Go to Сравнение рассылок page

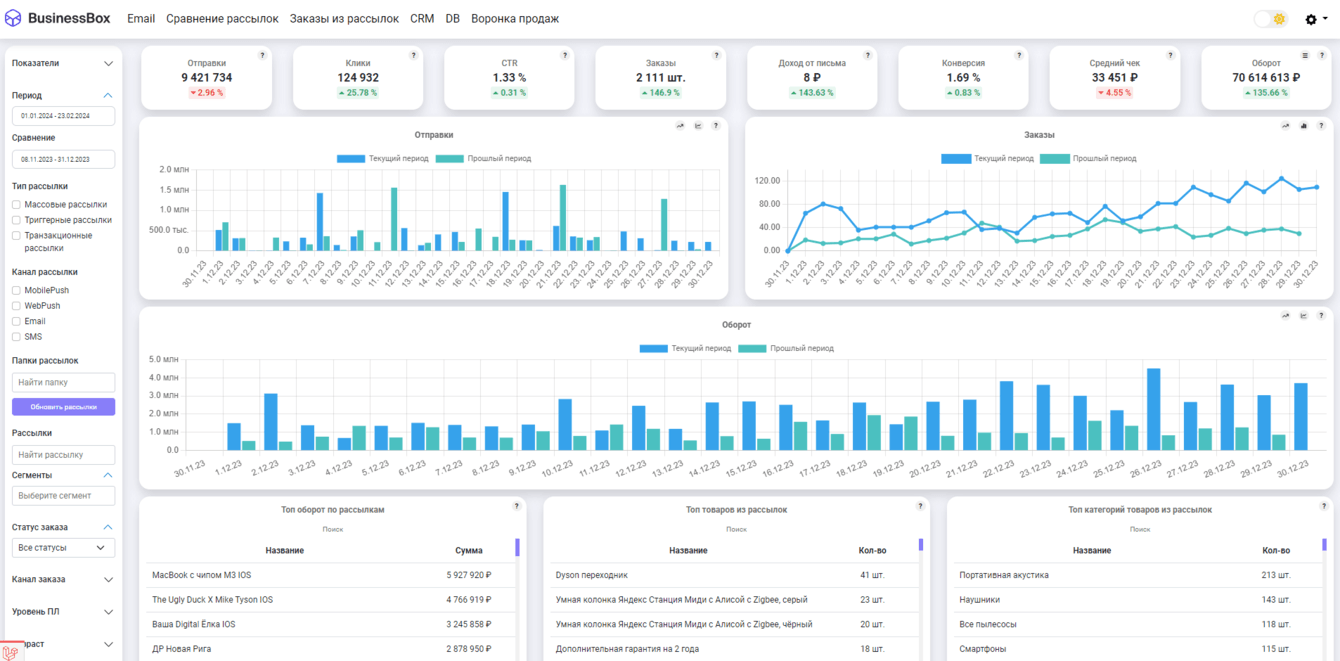tap(222, 19)
